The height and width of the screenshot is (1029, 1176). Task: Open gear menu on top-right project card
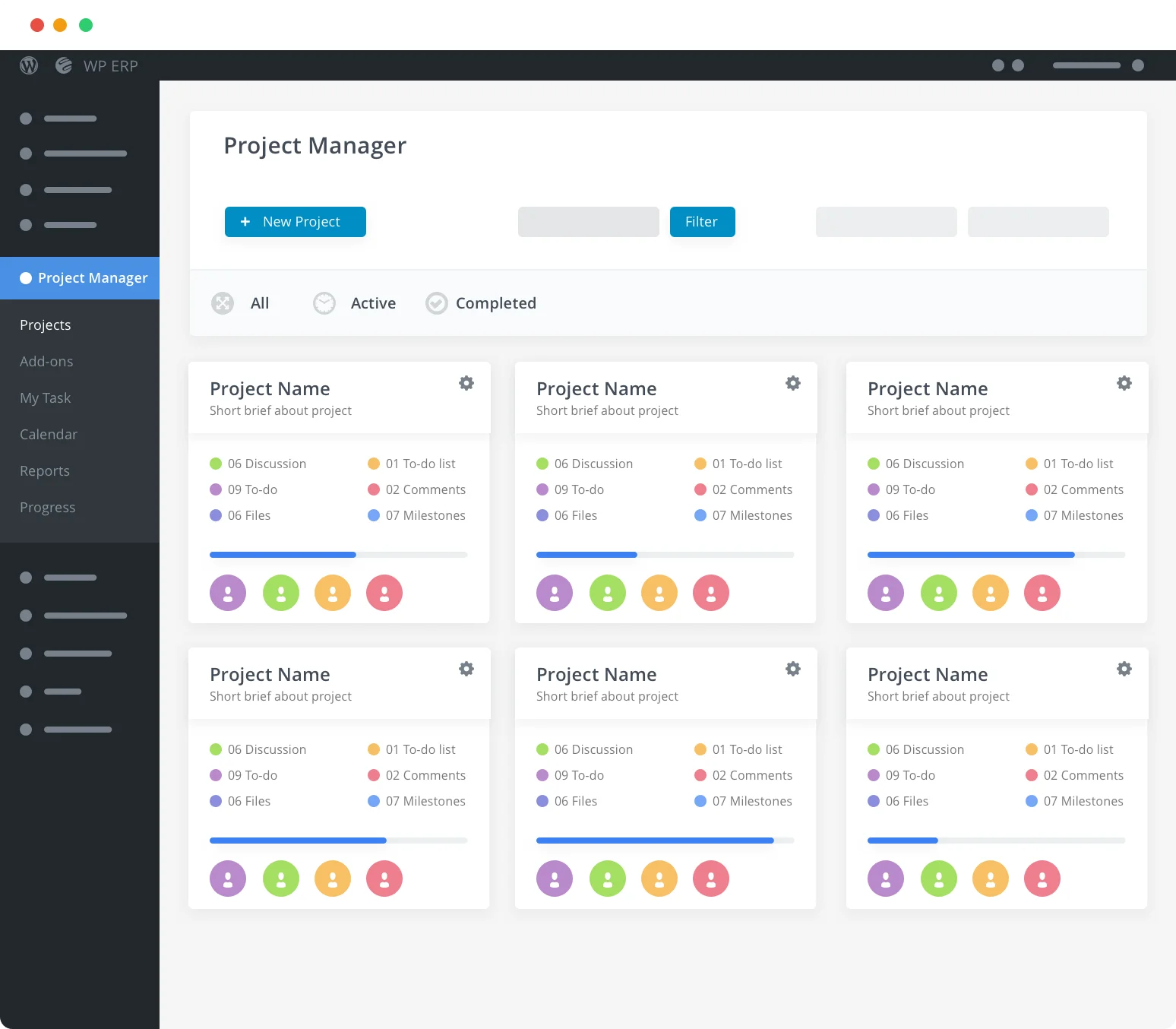[x=1124, y=384]
